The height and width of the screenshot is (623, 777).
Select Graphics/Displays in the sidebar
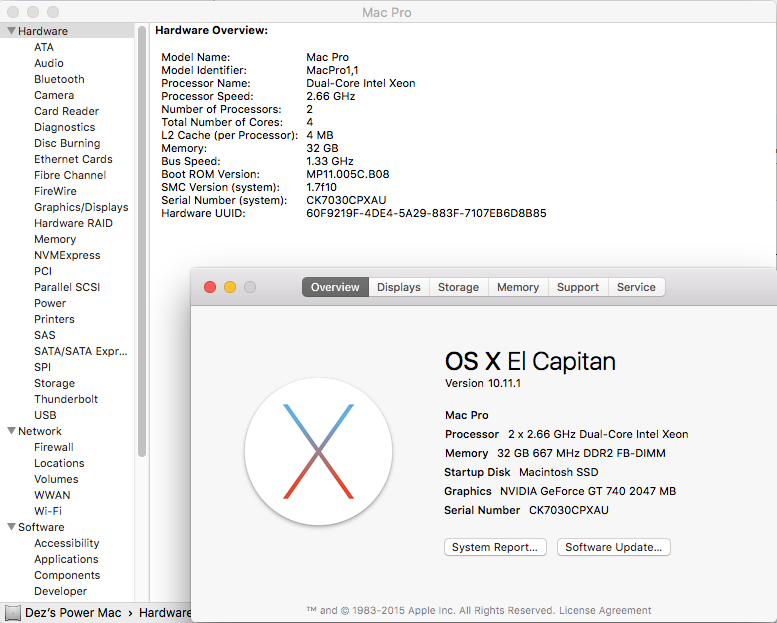(x=81, y=207)
